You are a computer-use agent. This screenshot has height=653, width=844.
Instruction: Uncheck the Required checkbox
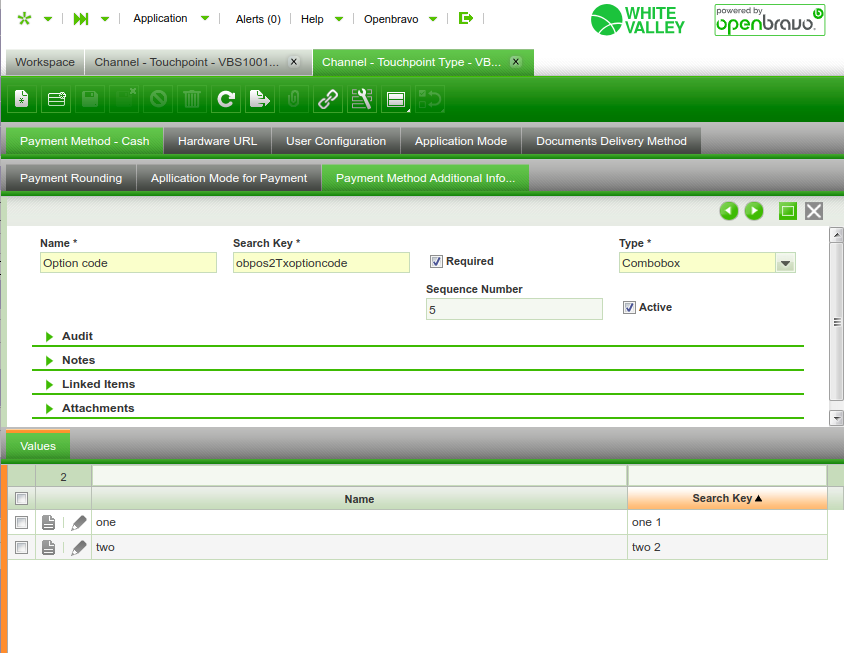(x=436, y=261)
